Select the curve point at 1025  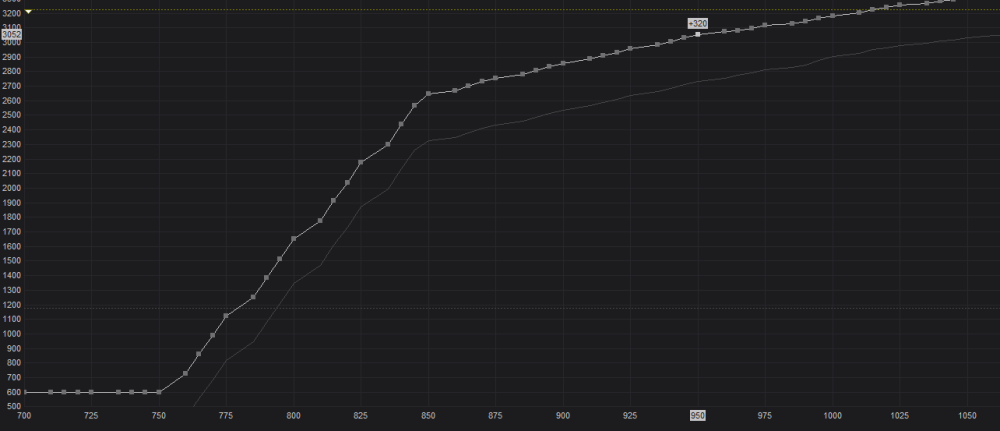[900, 5]
